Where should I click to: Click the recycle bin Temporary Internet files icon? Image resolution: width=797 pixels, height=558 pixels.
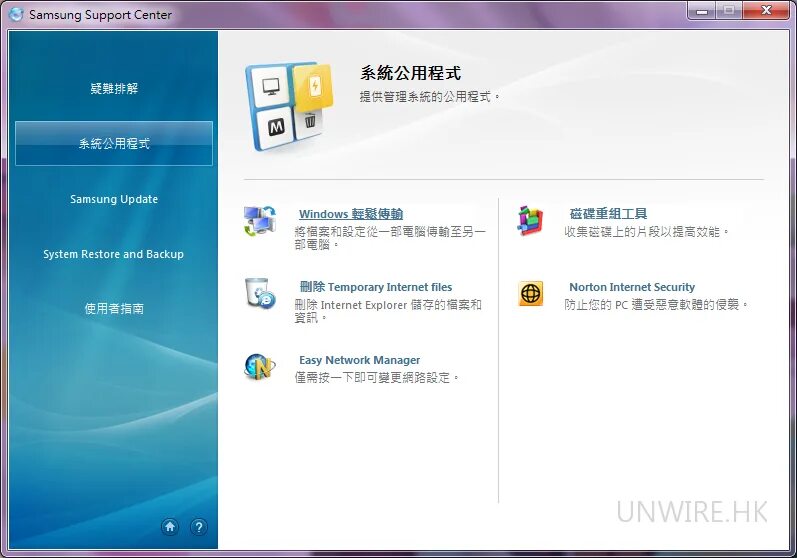point(260,293)
